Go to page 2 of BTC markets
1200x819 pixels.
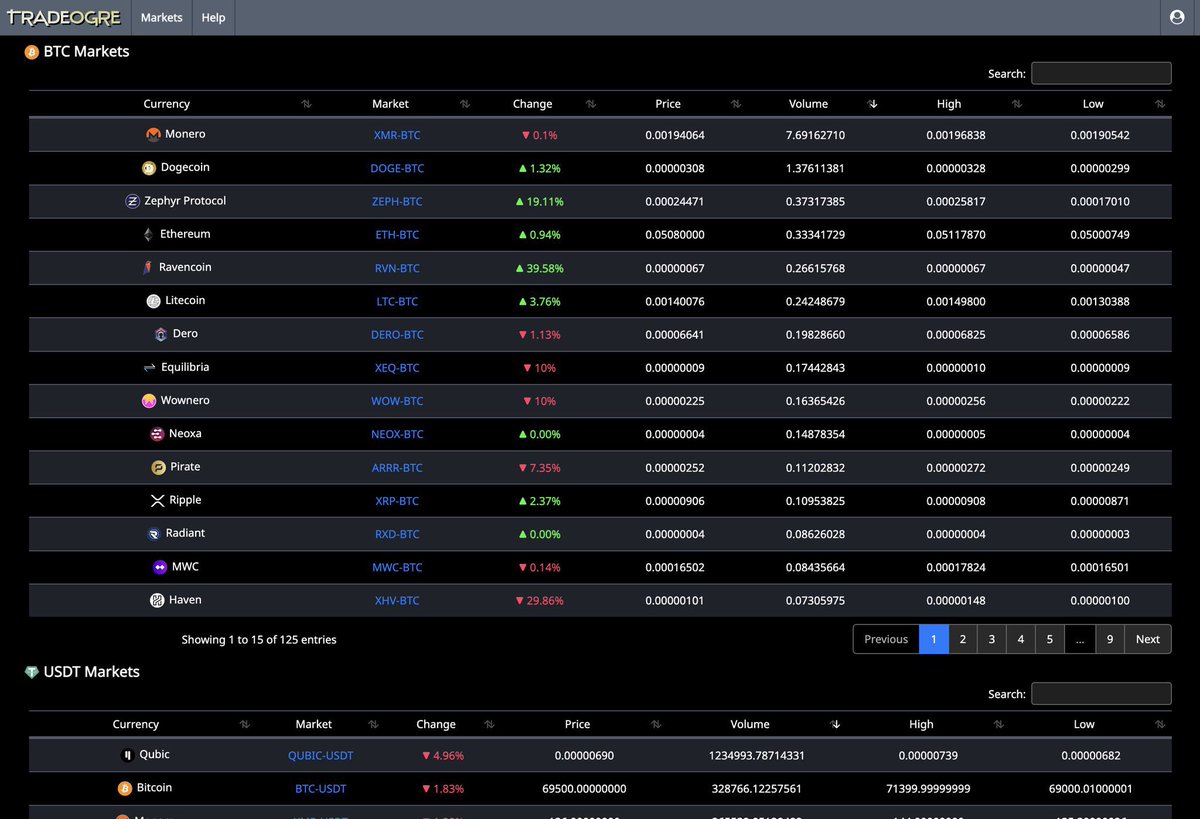point(963,639)
